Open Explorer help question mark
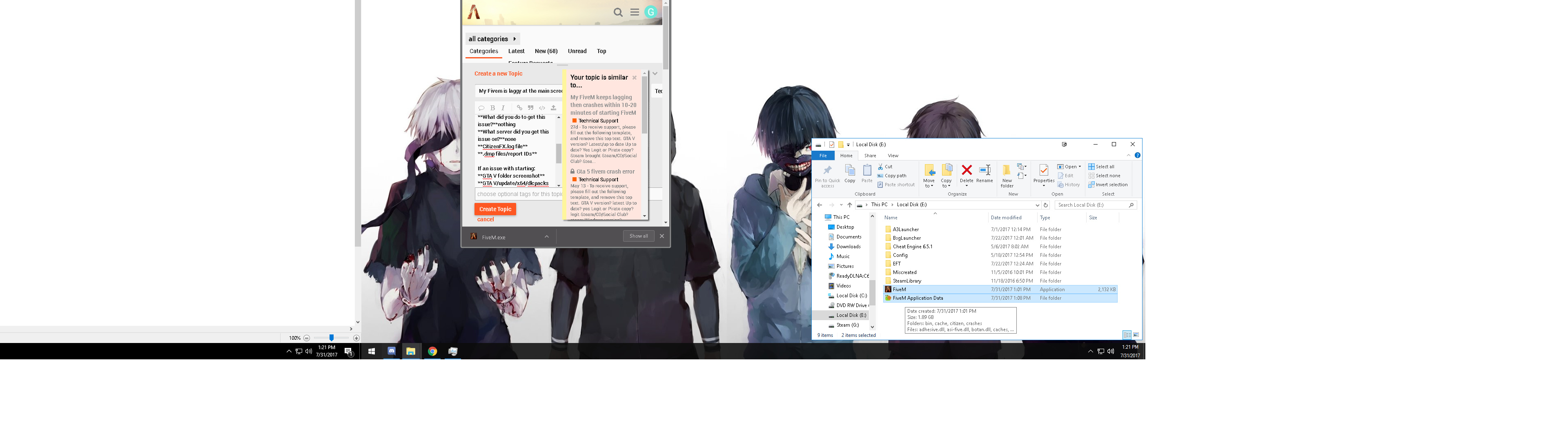Viewport: 1568px width, 441px height. coord(1137,155)
